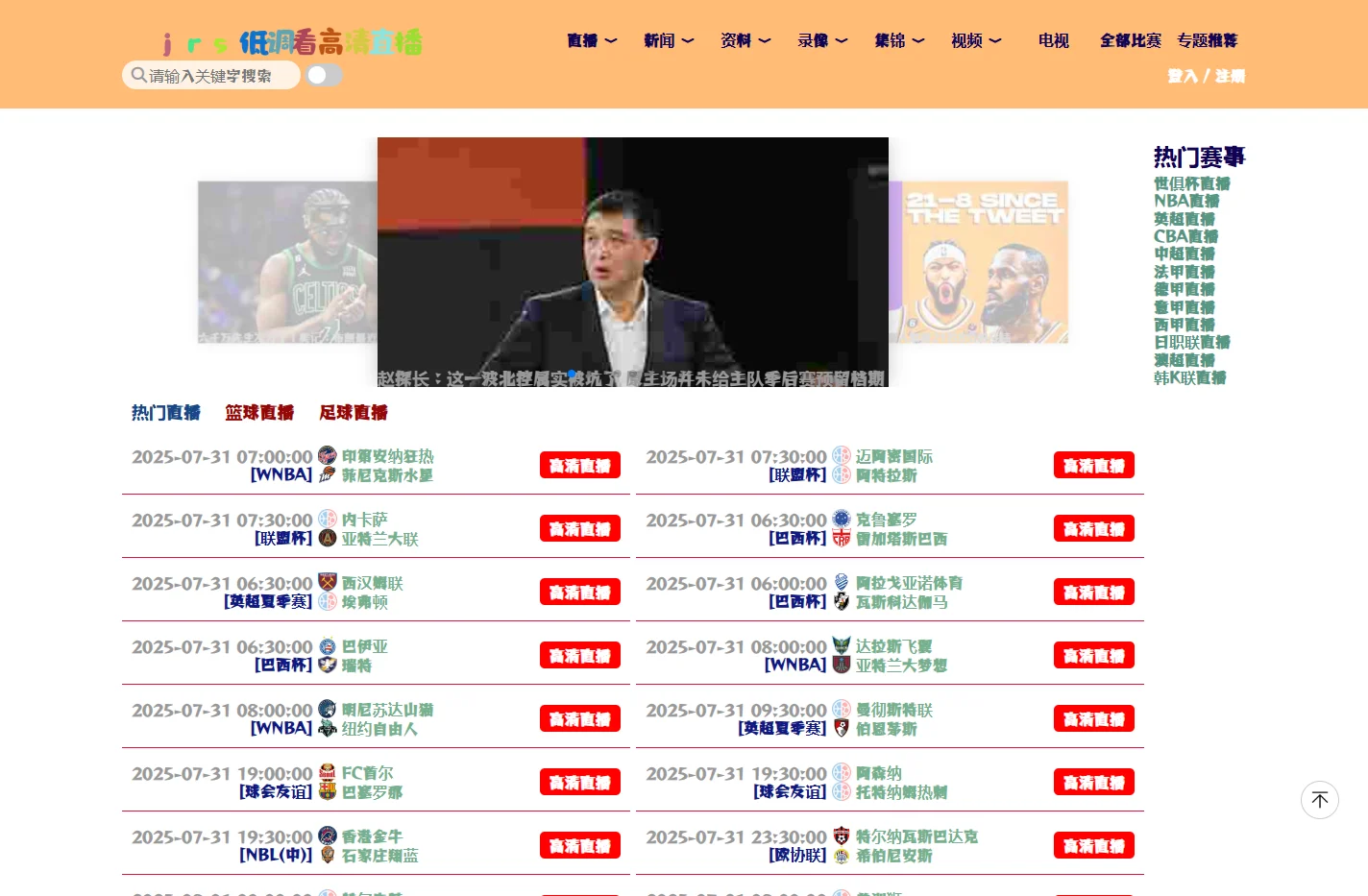1368x896 pixels.
Task: Click the 登入 / 注册 link
Action: 1206,76
